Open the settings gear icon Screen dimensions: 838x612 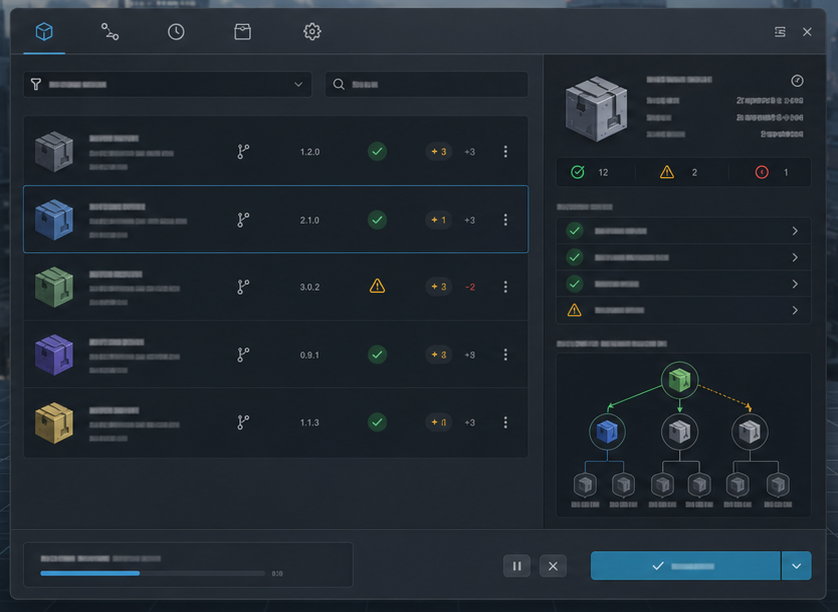pyautogui.click(x=311, y=31)
